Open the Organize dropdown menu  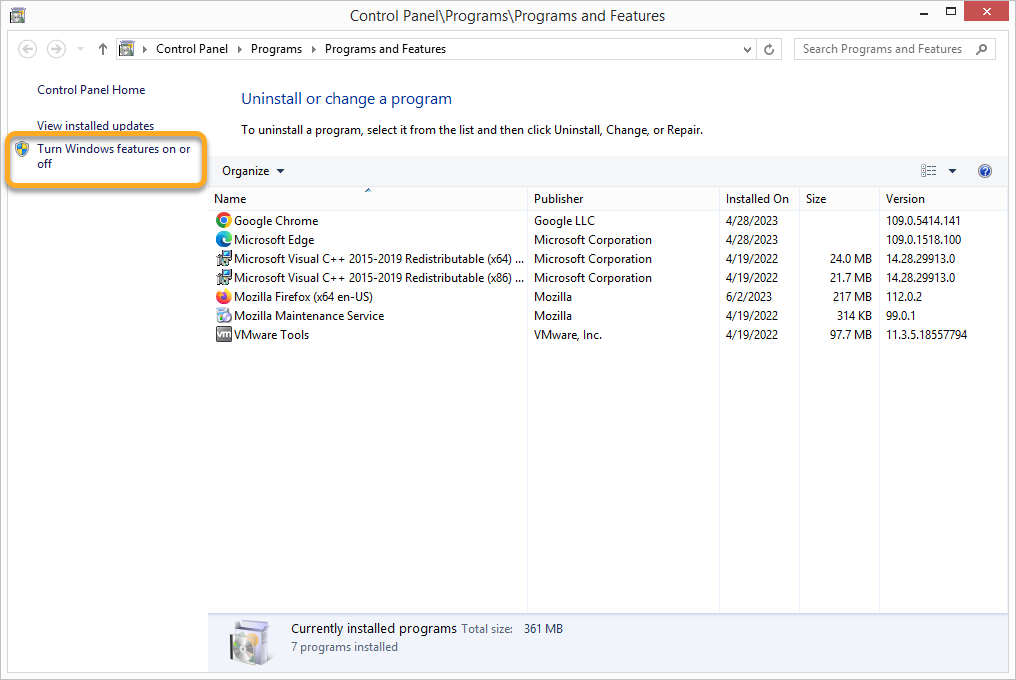pos(253,171)
